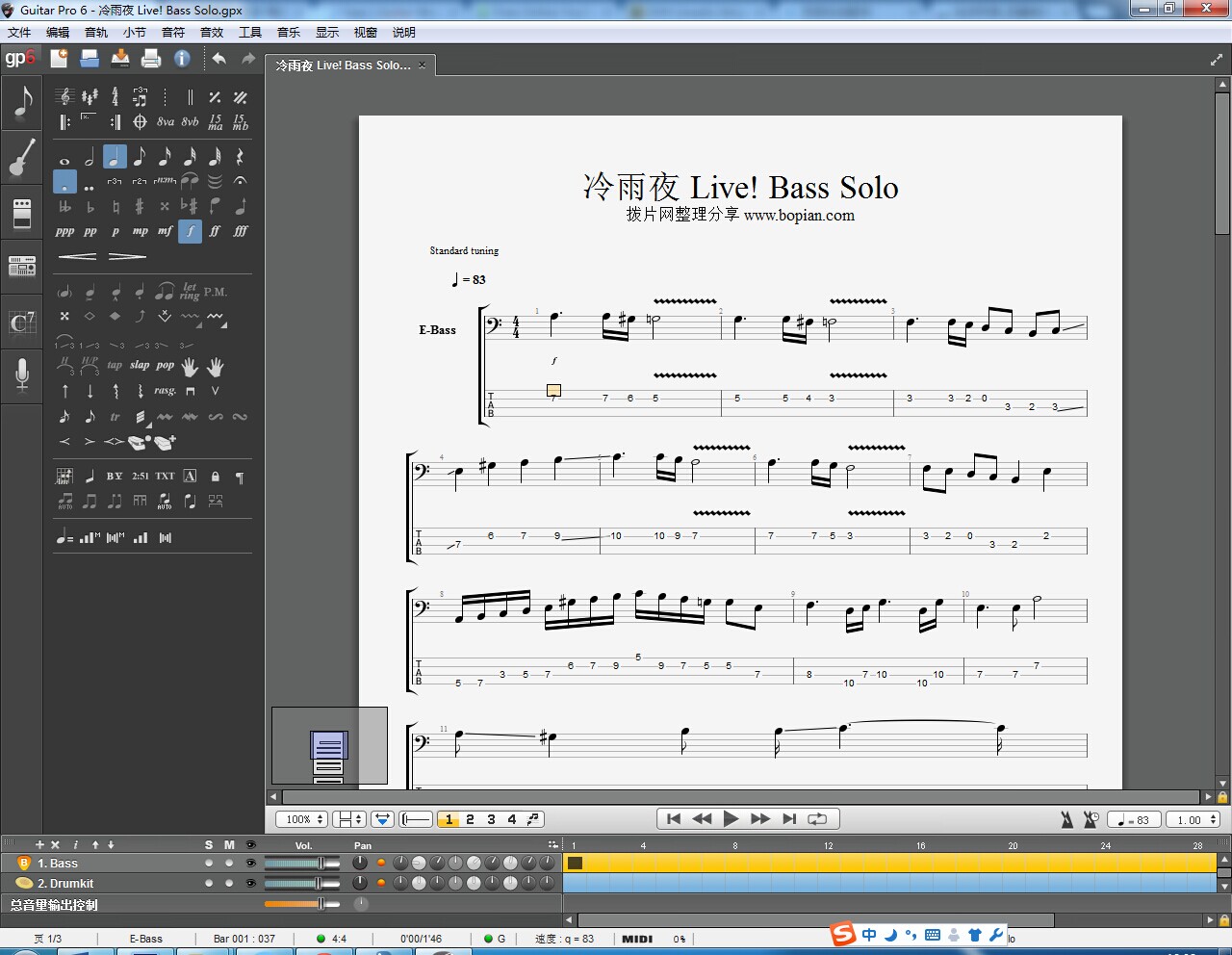The height and width of the screenshot is (955, 1232).
Task: Hide the Drumkit track eye icon
Action: [x=250, y=883]
